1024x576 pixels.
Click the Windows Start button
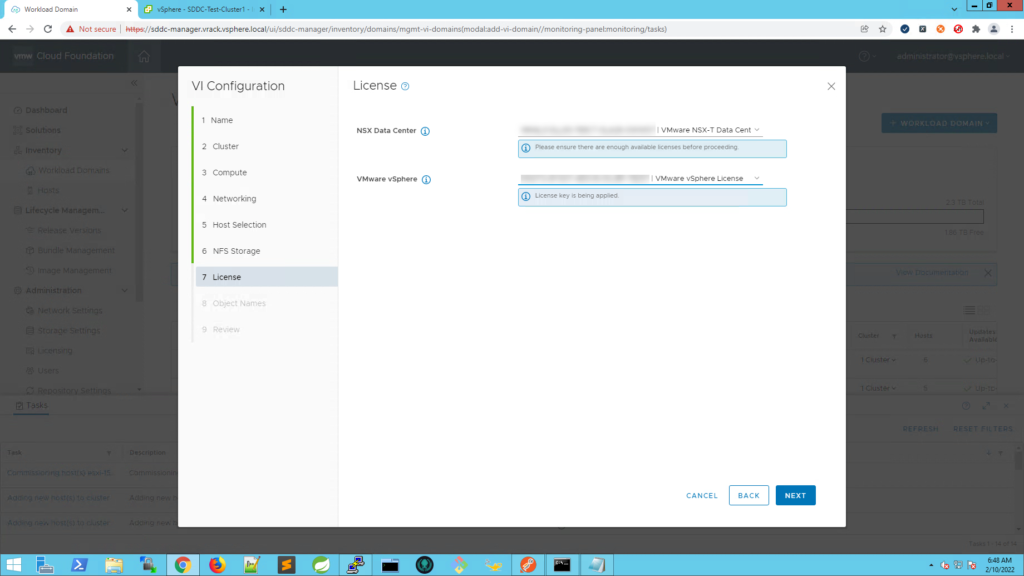pyautogui.click(x=14, y=564)
